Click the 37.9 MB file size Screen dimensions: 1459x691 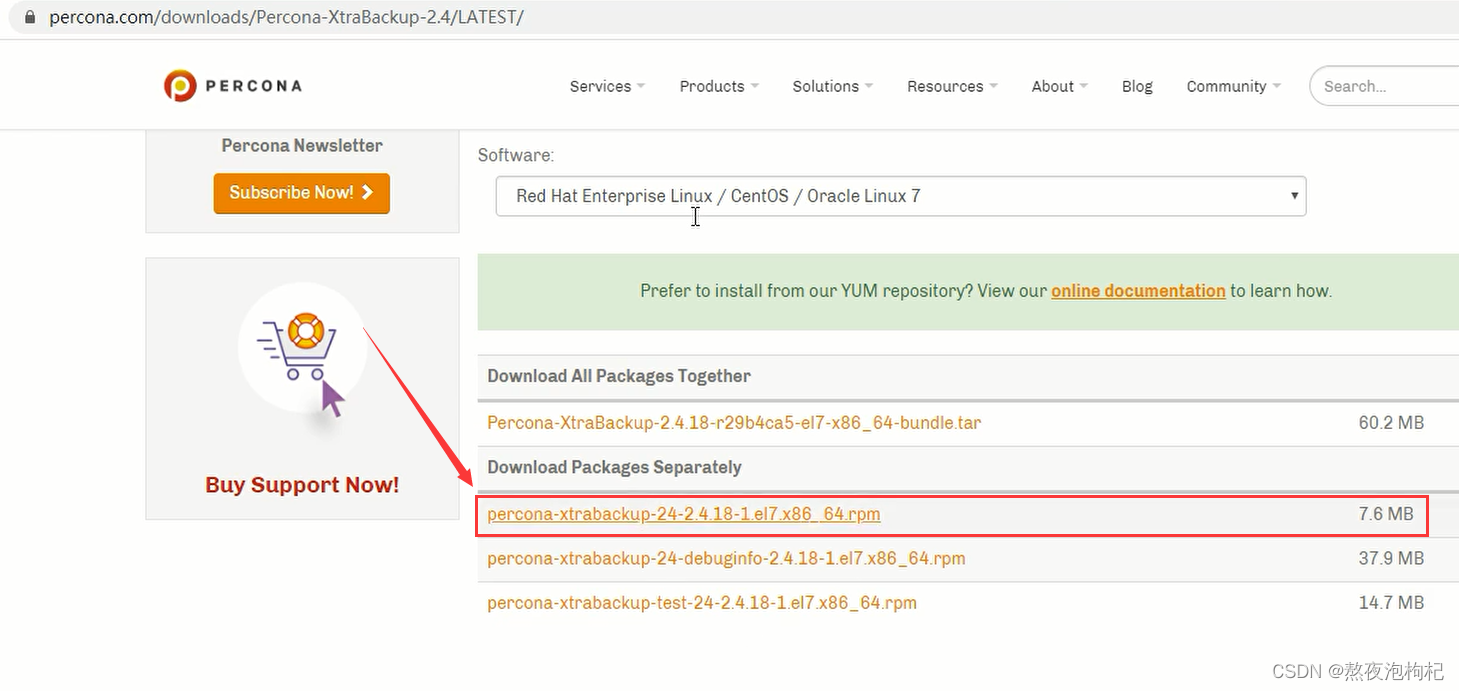pos(1391,558)
